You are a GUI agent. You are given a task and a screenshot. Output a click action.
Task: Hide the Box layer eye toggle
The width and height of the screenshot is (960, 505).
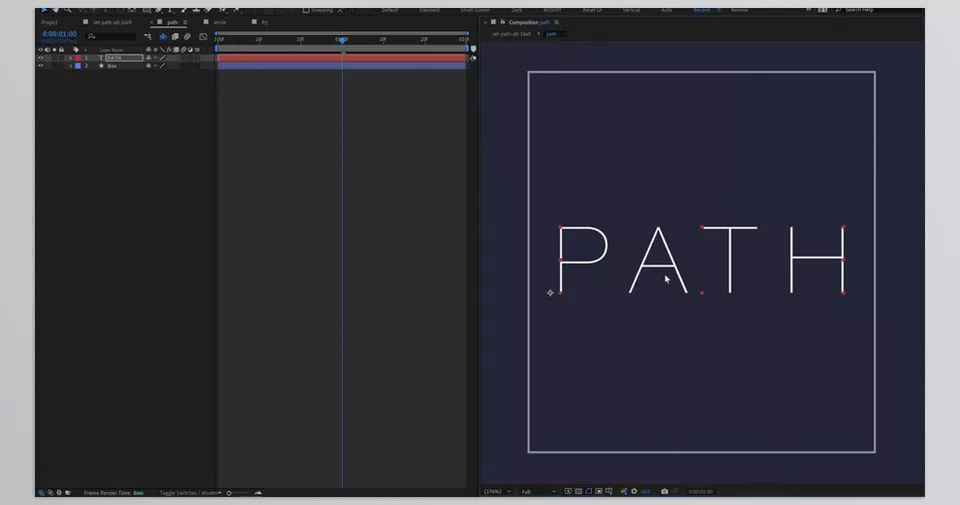click(40, 65)
